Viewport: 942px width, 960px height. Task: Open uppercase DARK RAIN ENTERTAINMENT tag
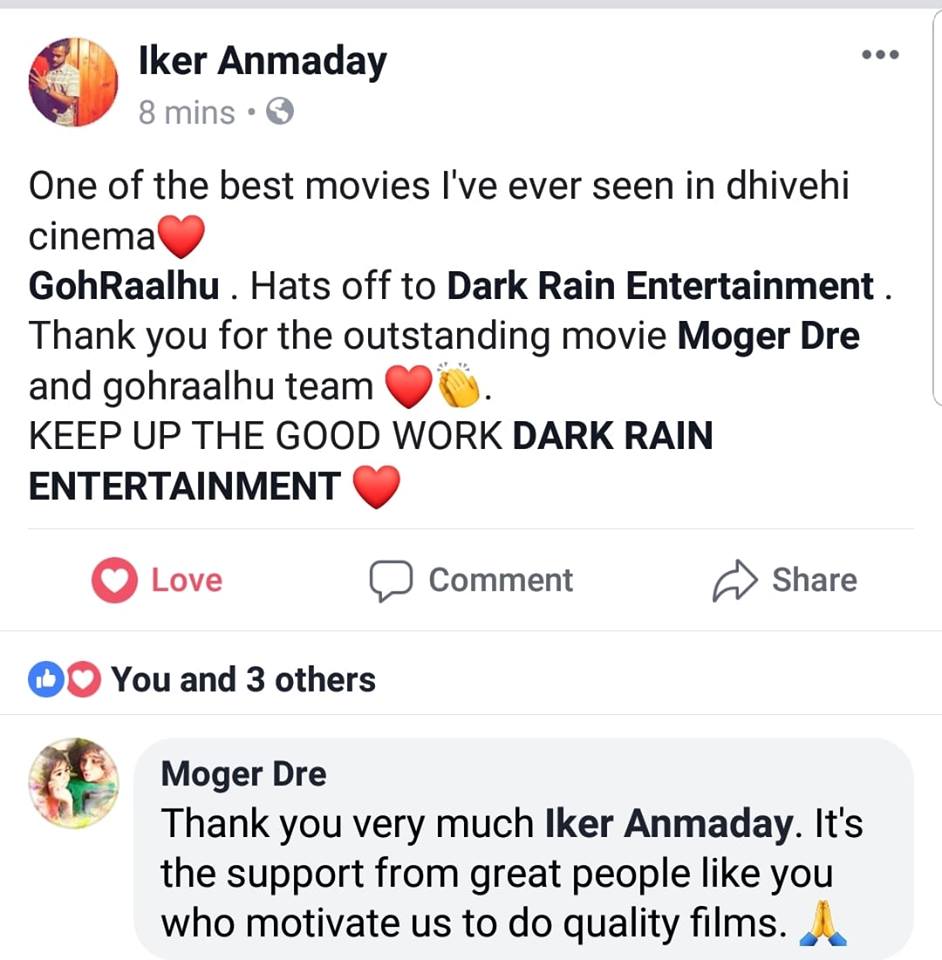371,461
